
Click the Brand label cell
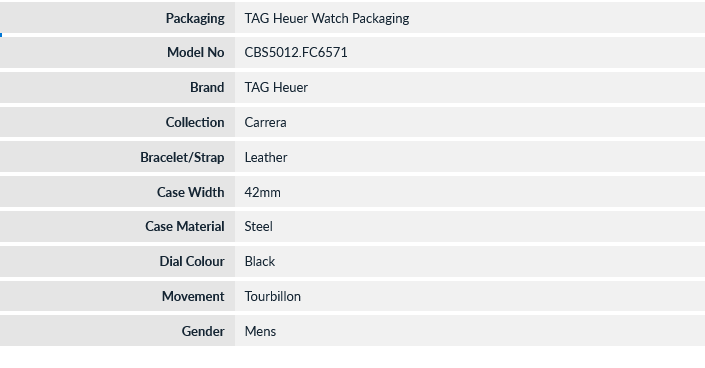tap(117, 87)
